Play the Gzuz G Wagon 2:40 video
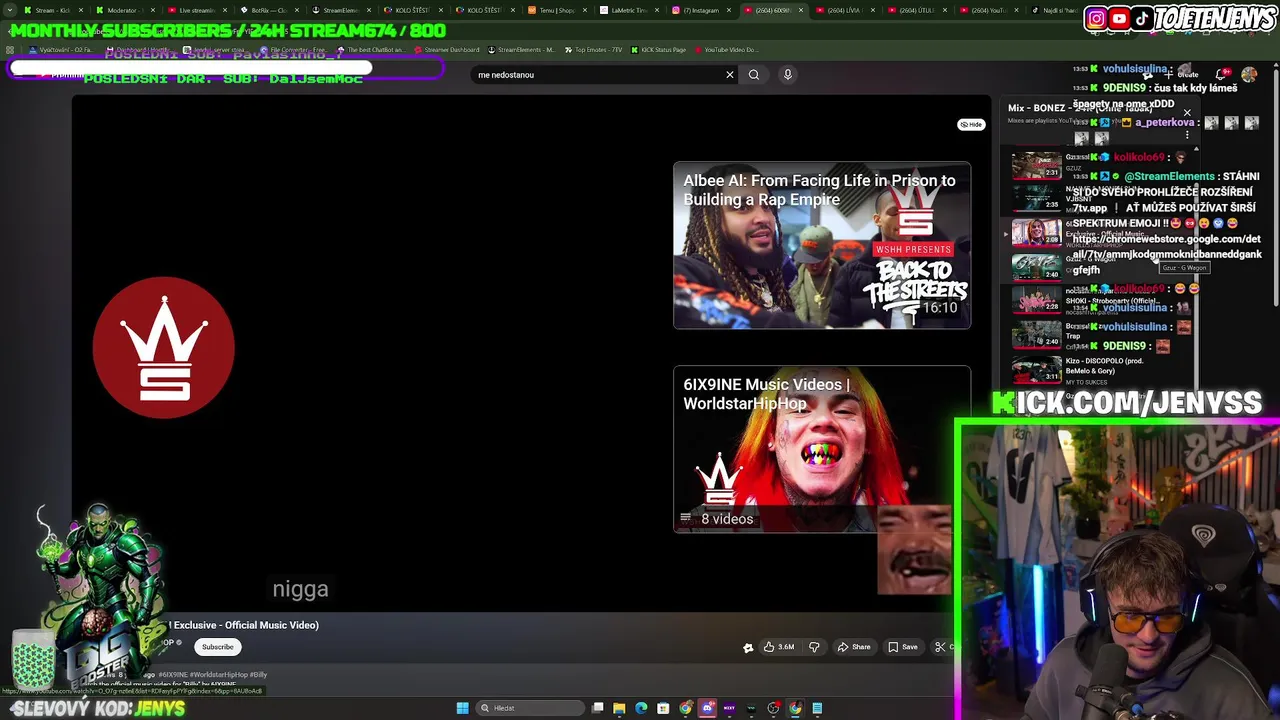The height and width of the screenshot is (720, 1280). (1037, 266)
